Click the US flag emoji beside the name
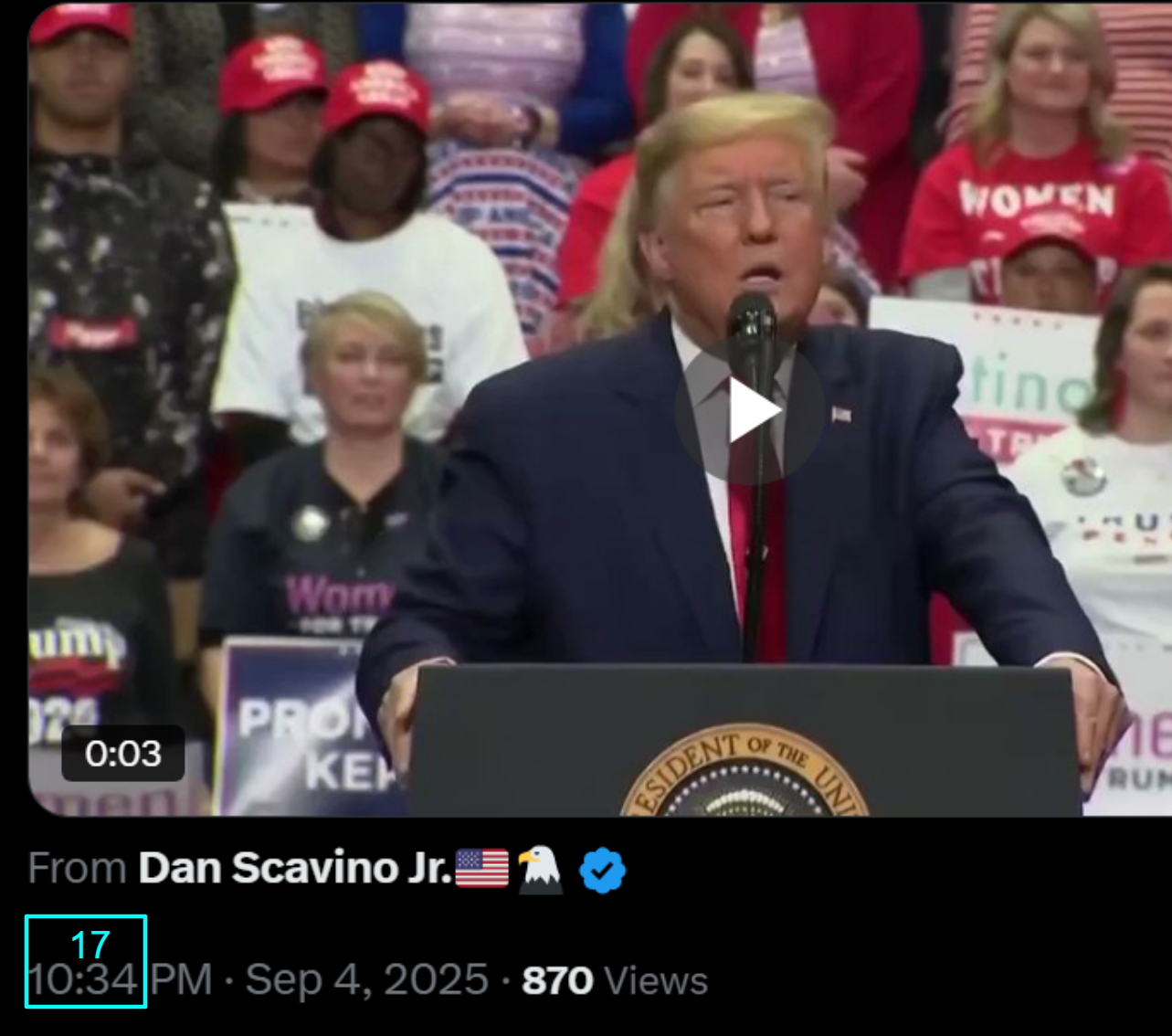 tap(481, 869)
